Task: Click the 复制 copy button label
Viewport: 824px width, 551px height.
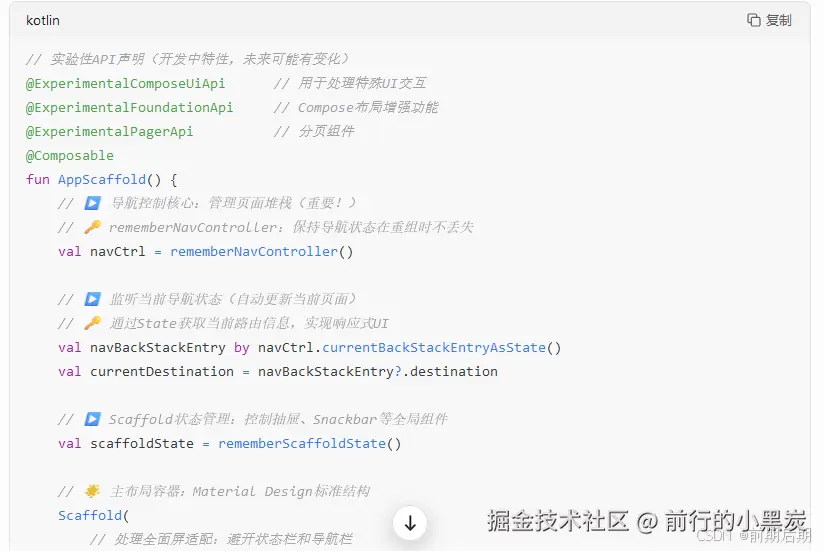Action: coord(778,20)
